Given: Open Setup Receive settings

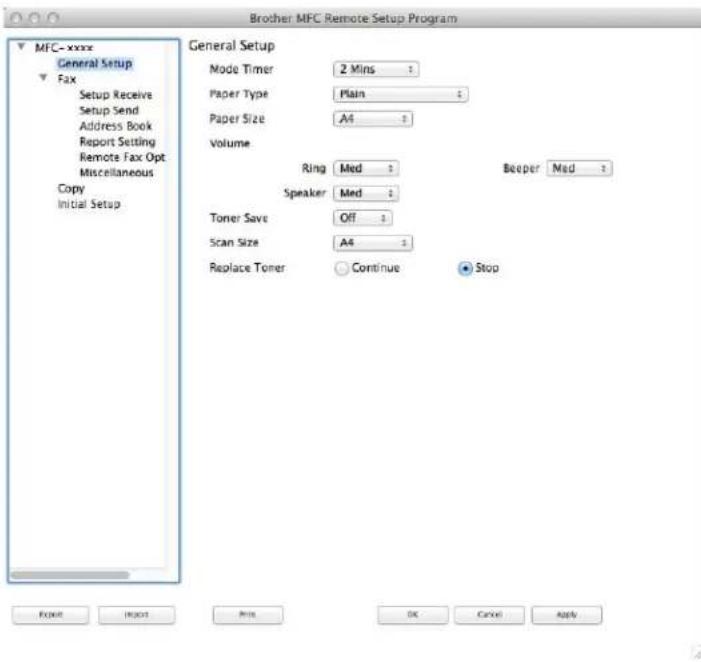Looking at the screenshot, I should coord(116,95).
